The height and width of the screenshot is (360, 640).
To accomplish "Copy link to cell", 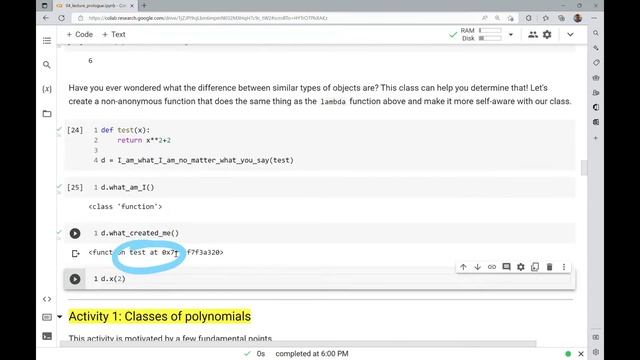I will click(492, 267).
